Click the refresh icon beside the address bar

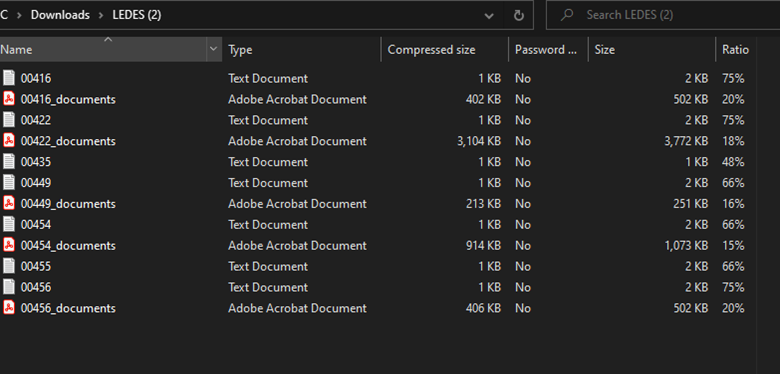coord(519,15)
